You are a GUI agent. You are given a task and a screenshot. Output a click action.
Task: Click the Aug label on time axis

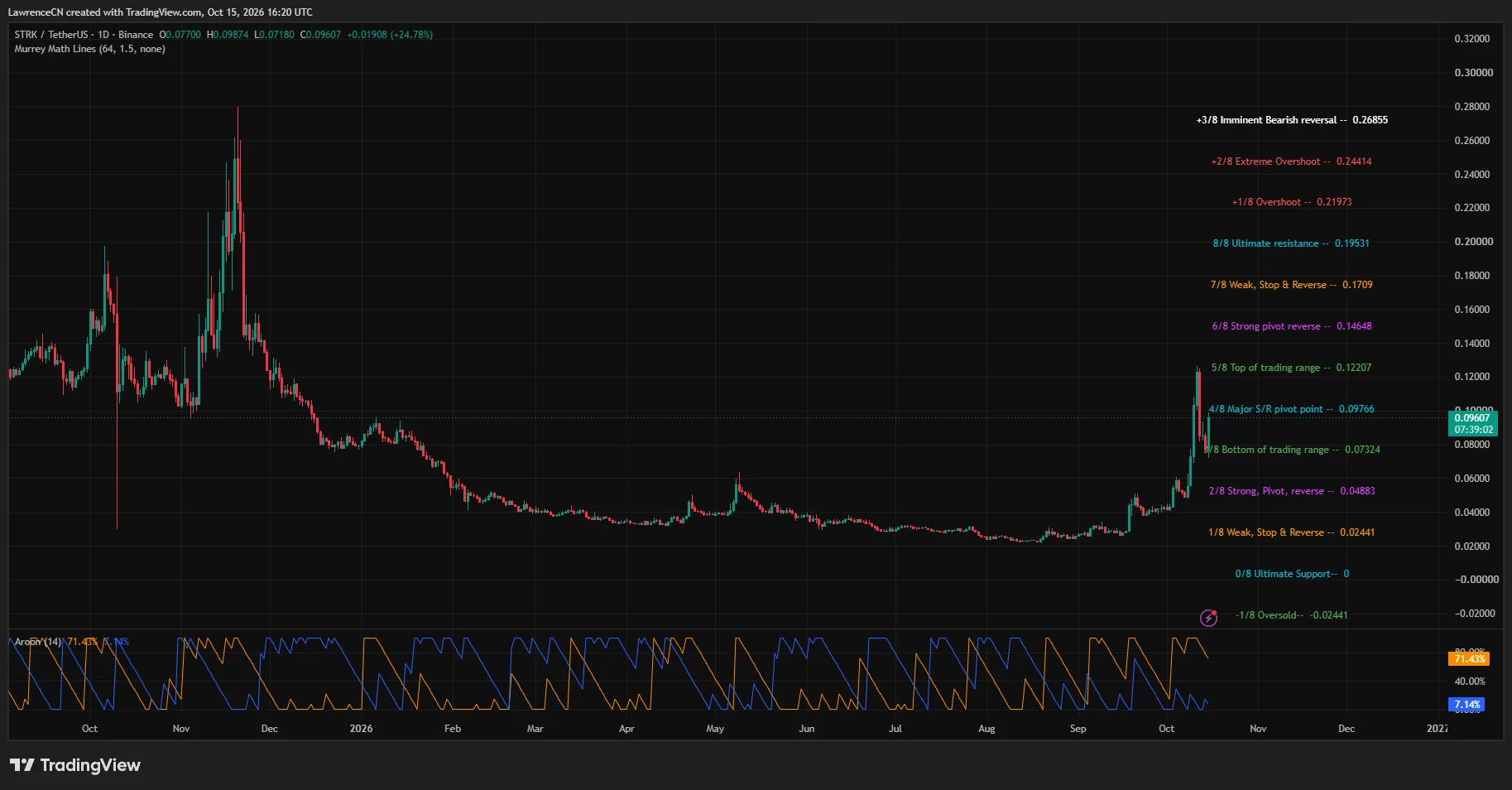(986, 729)
